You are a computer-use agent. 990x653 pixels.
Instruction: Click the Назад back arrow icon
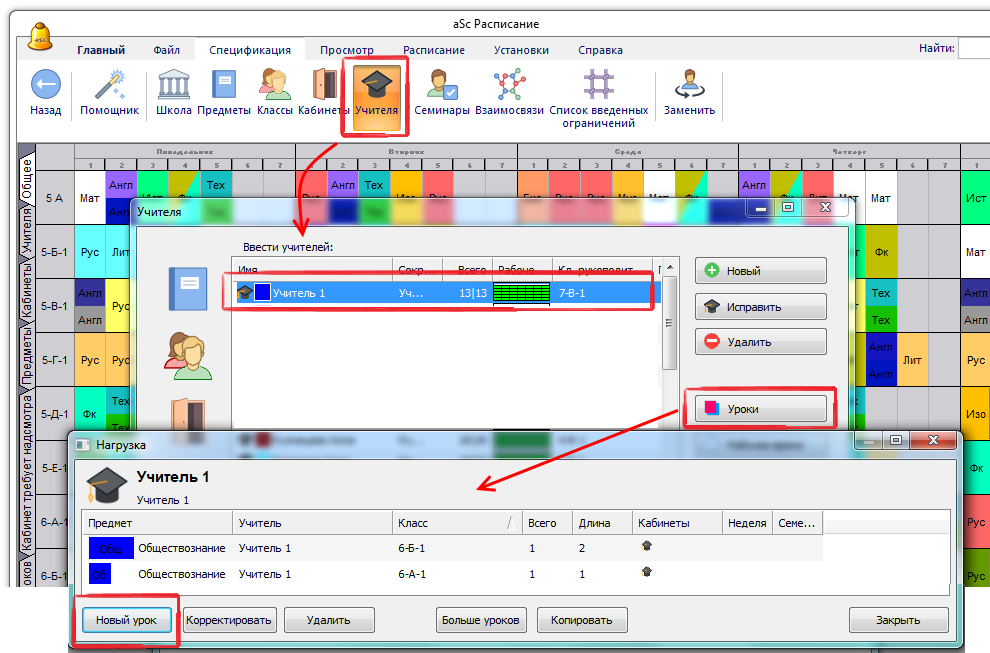45,85
